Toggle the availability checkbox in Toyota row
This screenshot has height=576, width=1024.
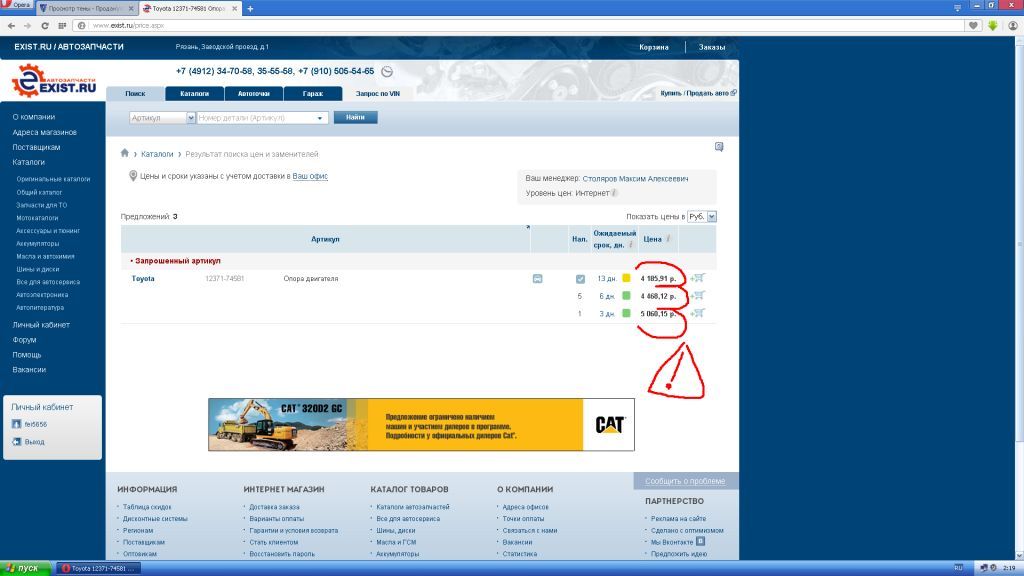point(580,279)
